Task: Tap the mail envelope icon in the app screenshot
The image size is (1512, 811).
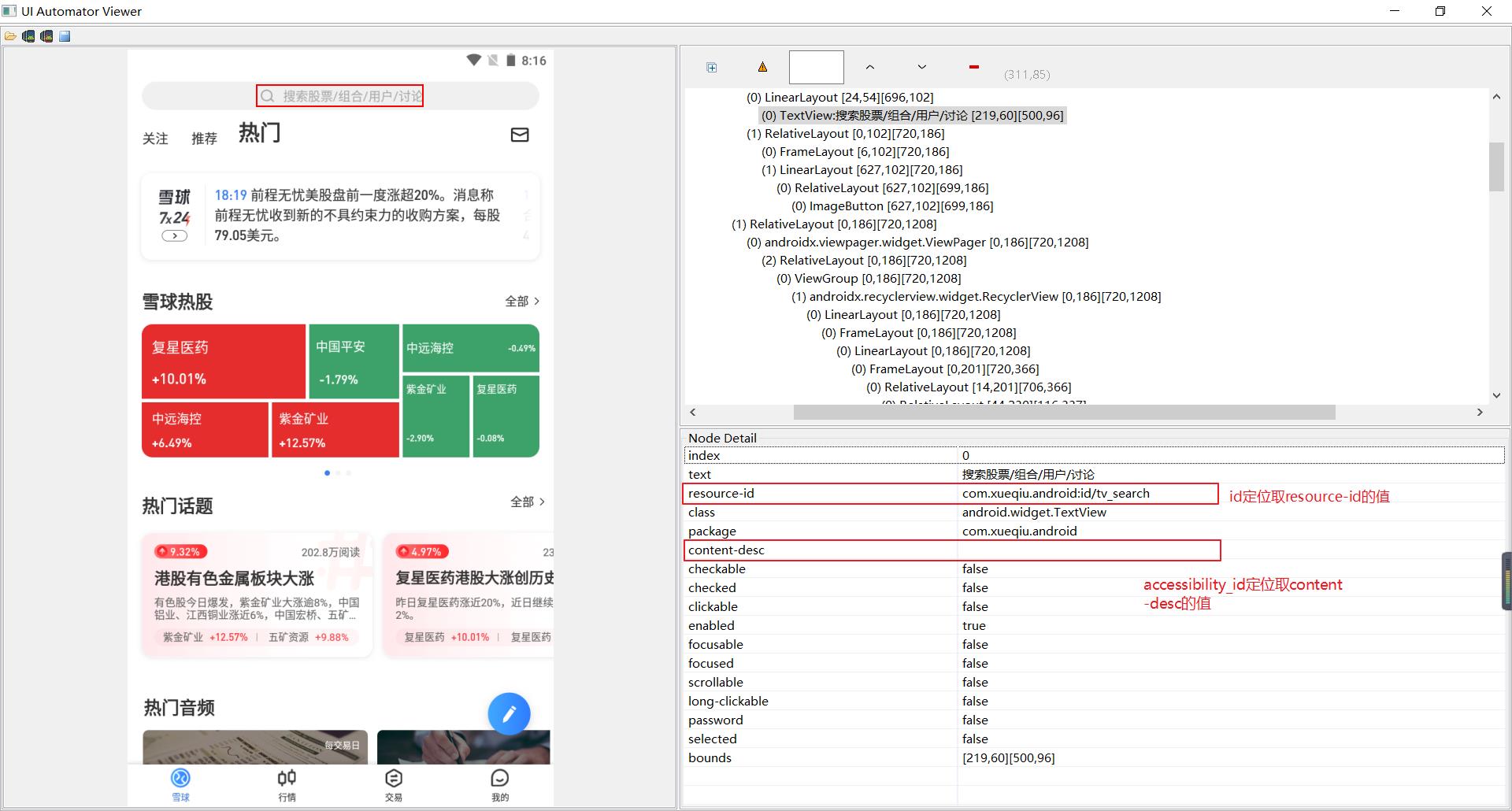Action: [520, 135]
